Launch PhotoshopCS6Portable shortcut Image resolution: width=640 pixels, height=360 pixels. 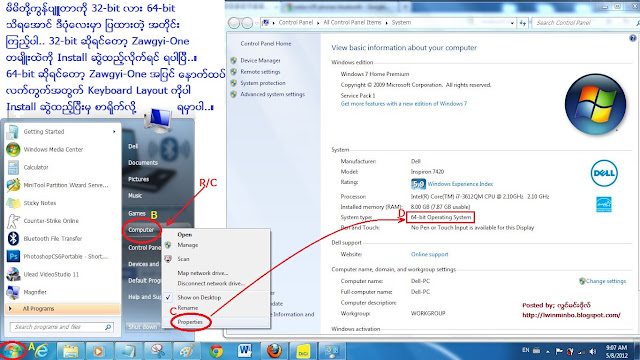[63, 256]
